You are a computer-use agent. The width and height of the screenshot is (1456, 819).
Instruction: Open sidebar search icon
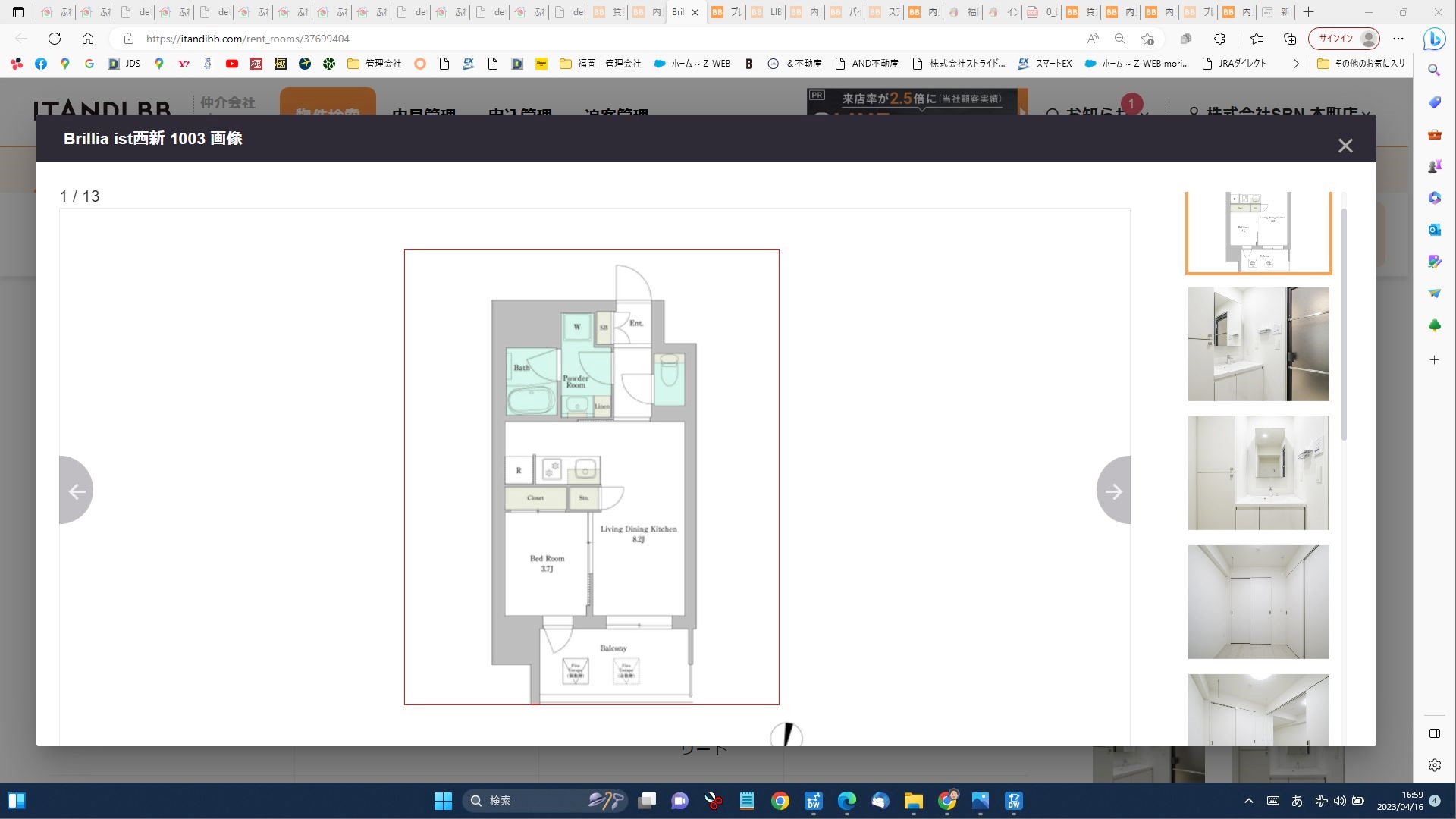[x=1434, y=71]
